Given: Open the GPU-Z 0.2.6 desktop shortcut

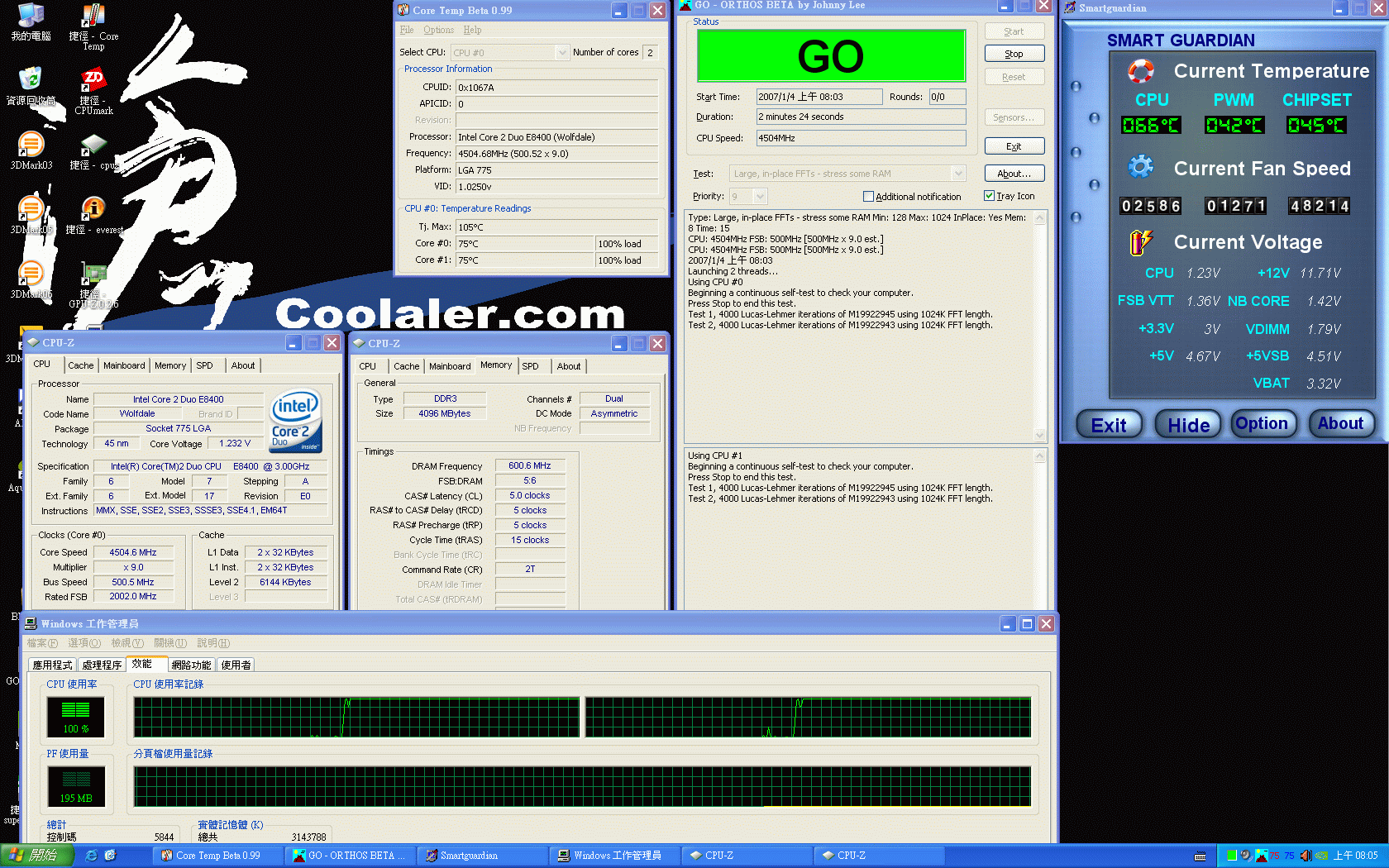Looking at the screenshot, I should (x=93, y=285).
